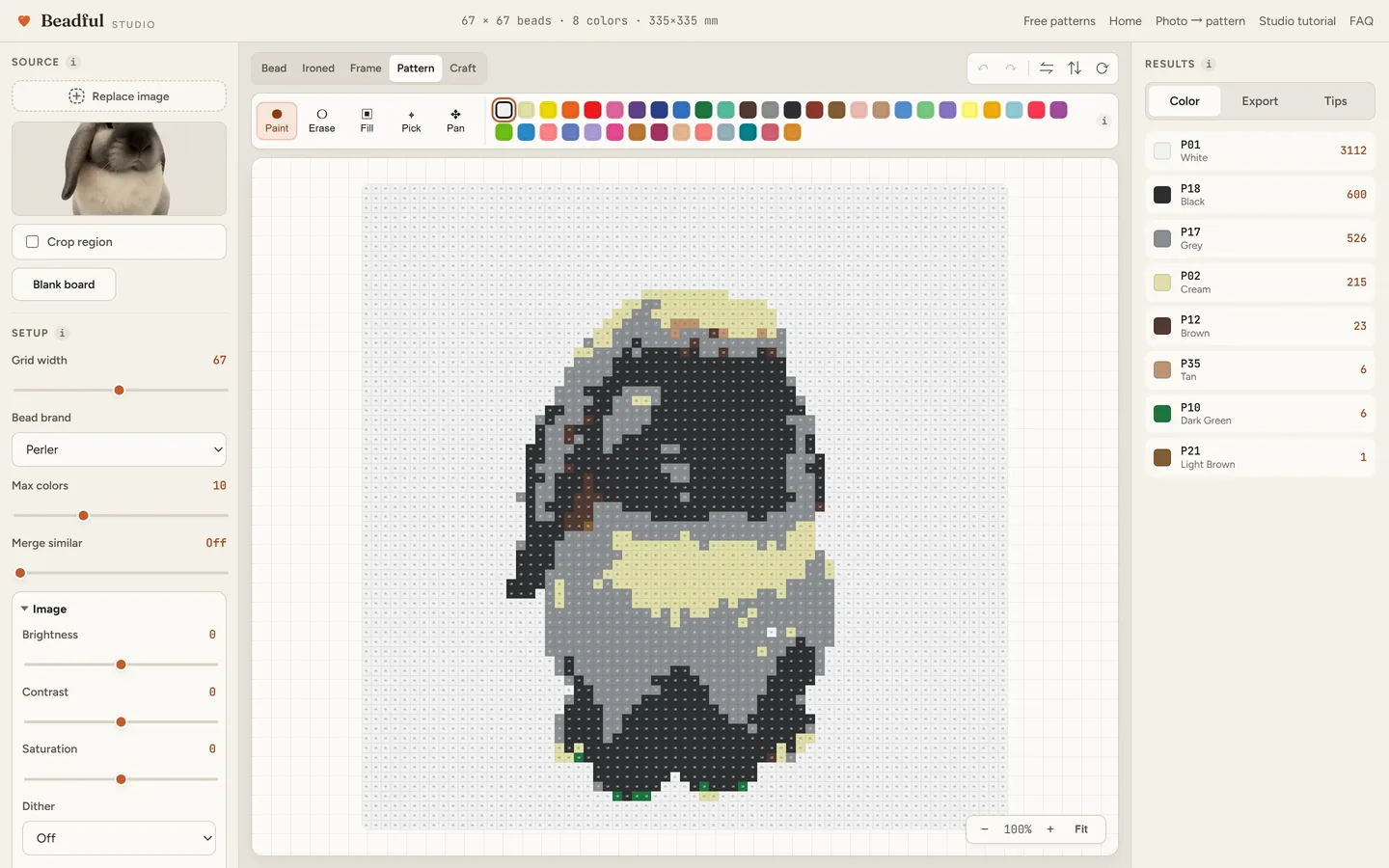Open the Free patterns link
Image resolution: width=1389 pixels, height=868 pixels.
click(1059, 21)
